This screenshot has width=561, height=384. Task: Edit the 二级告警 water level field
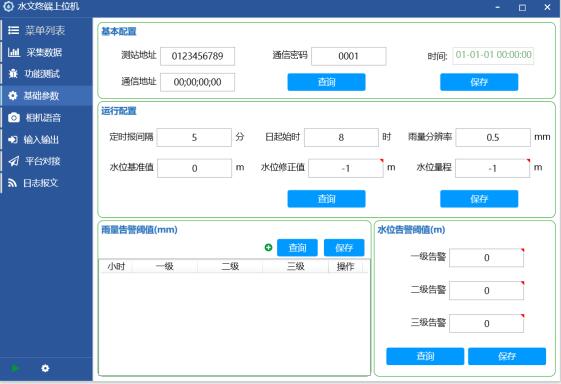[487, 291]
